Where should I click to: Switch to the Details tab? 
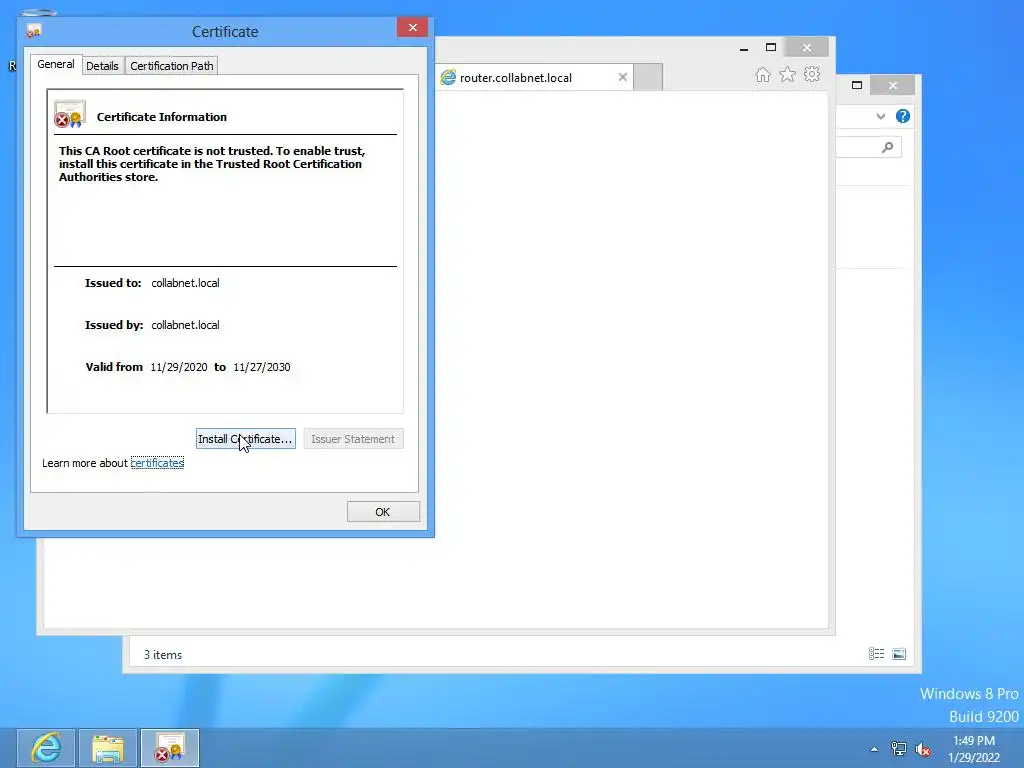(102, 66)
